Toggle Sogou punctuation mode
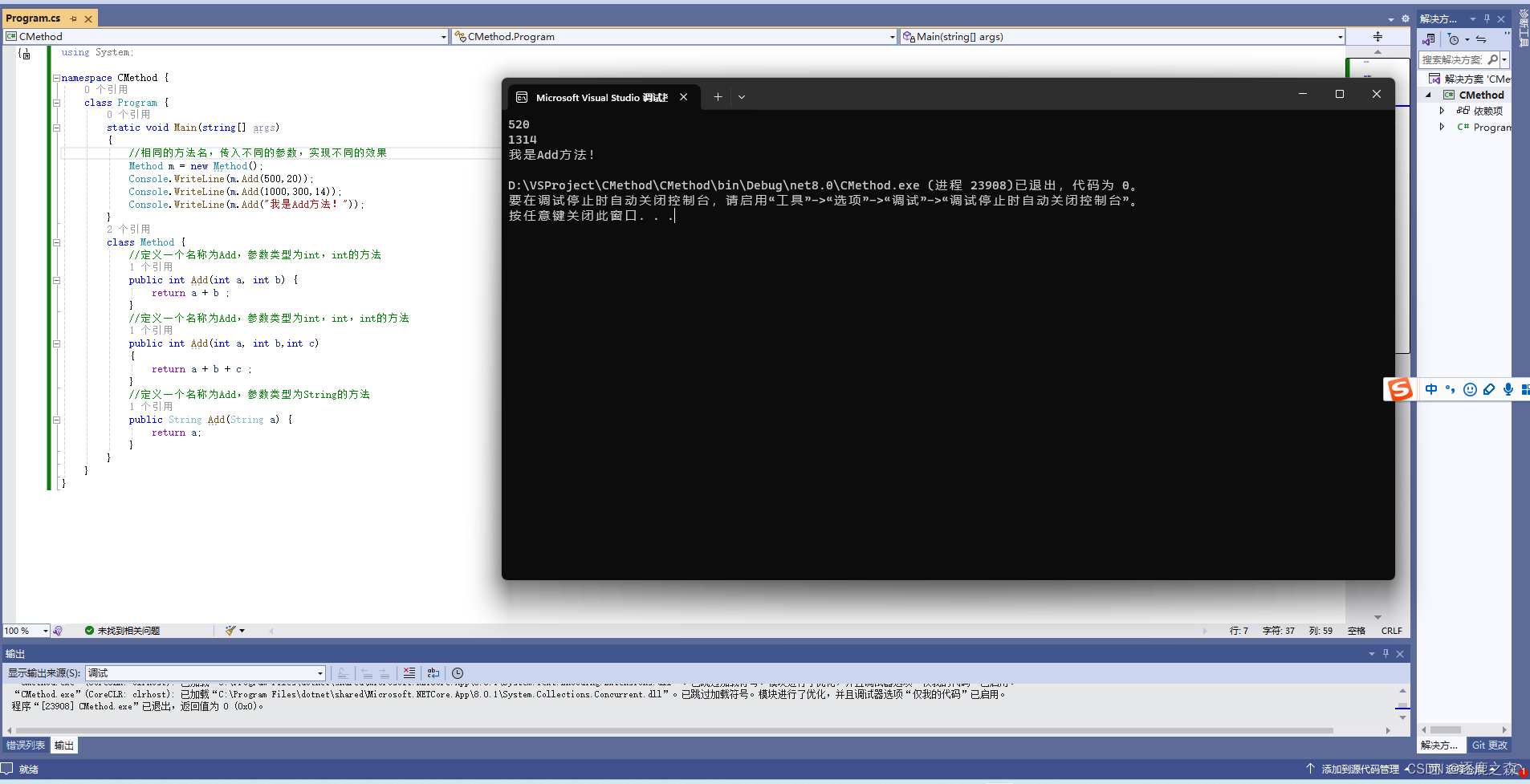 pyautogui.click(x=1450, y=389)
